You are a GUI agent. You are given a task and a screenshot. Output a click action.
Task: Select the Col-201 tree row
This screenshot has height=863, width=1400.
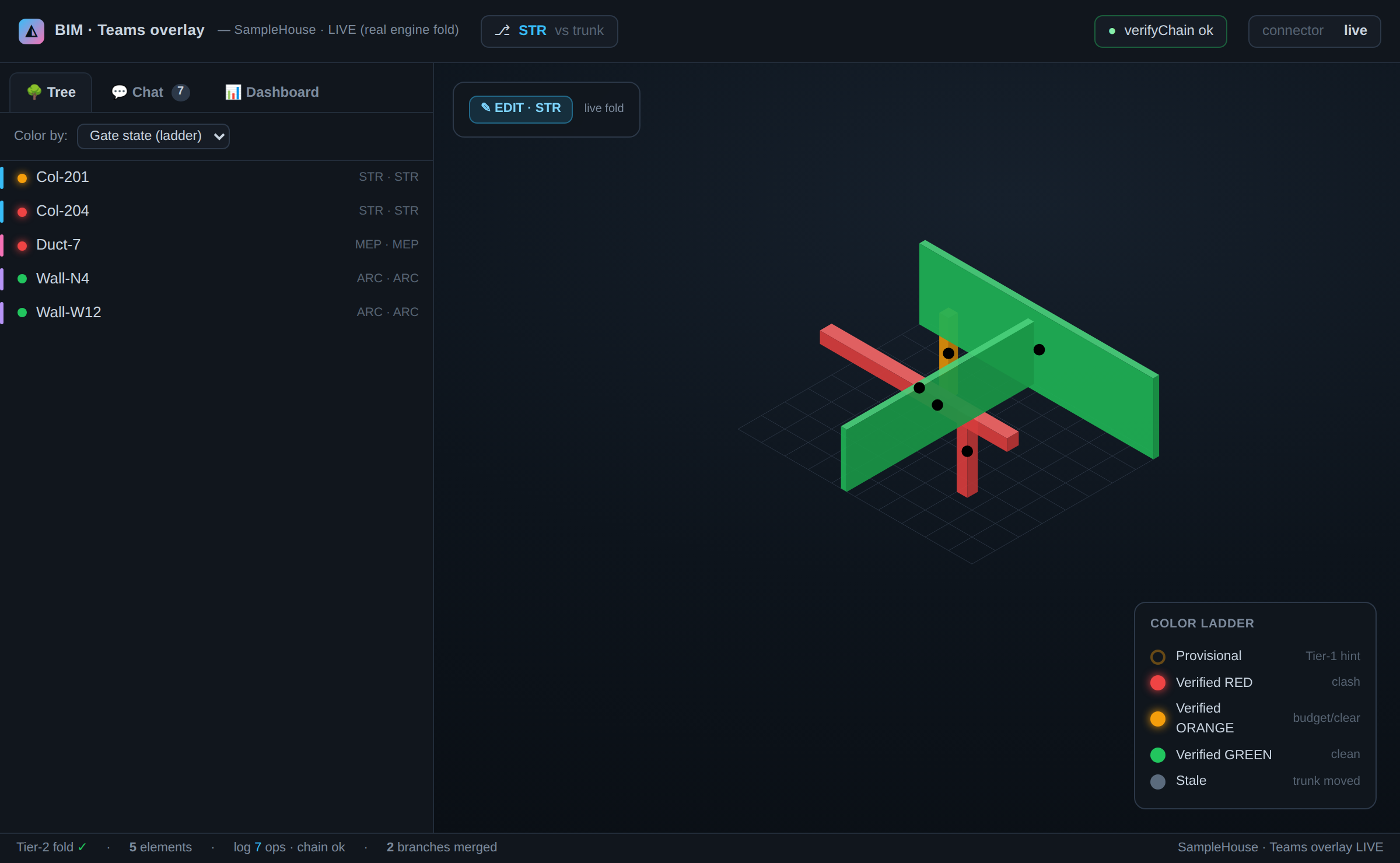click(216, 177)
